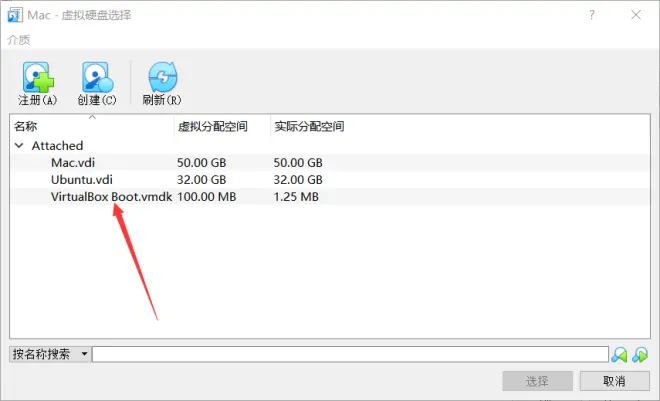Click the 选择 button
Viewport: 660px width, 401px height.
[537, 381]
